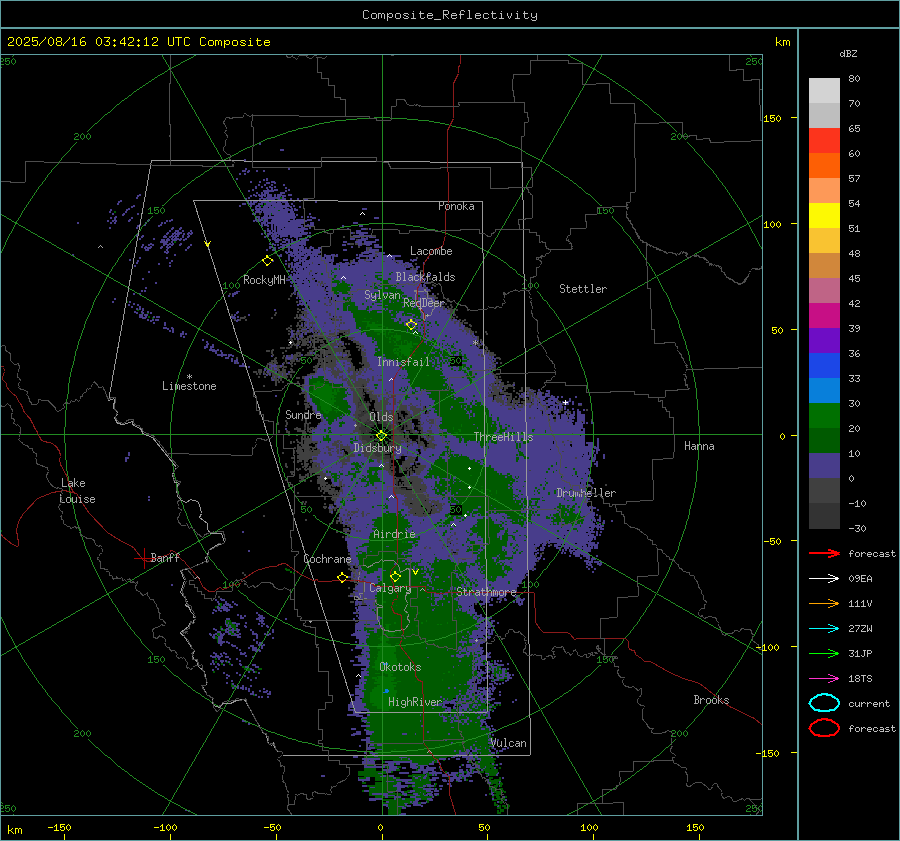Click the dark orange 57-60 dBZ swatch

point(824,165)
